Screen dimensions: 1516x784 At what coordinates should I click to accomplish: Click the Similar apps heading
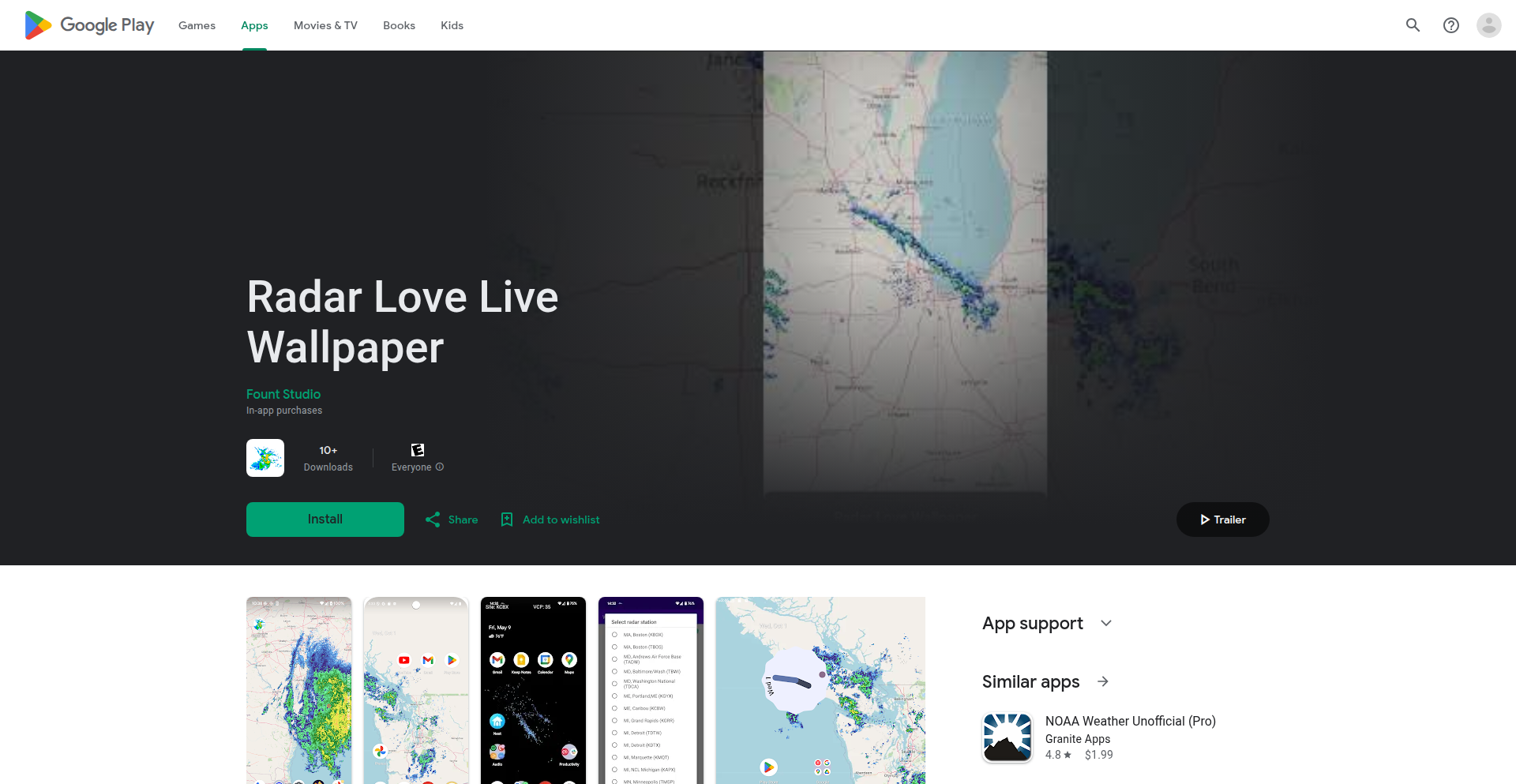(x=1031, y=682)
